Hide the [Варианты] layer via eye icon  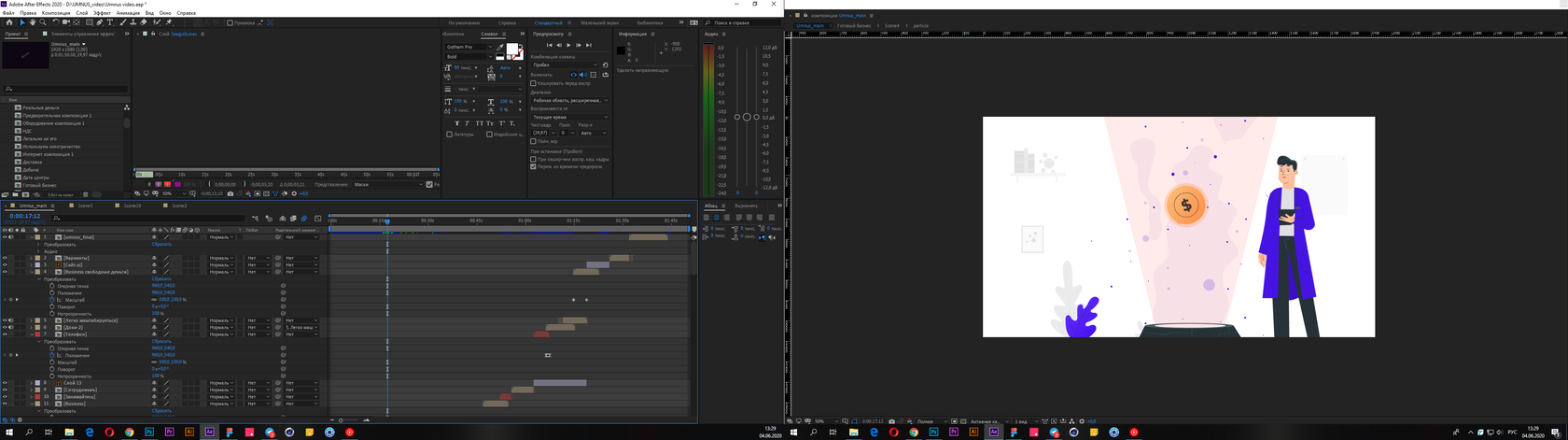click(x=5, y=258)
